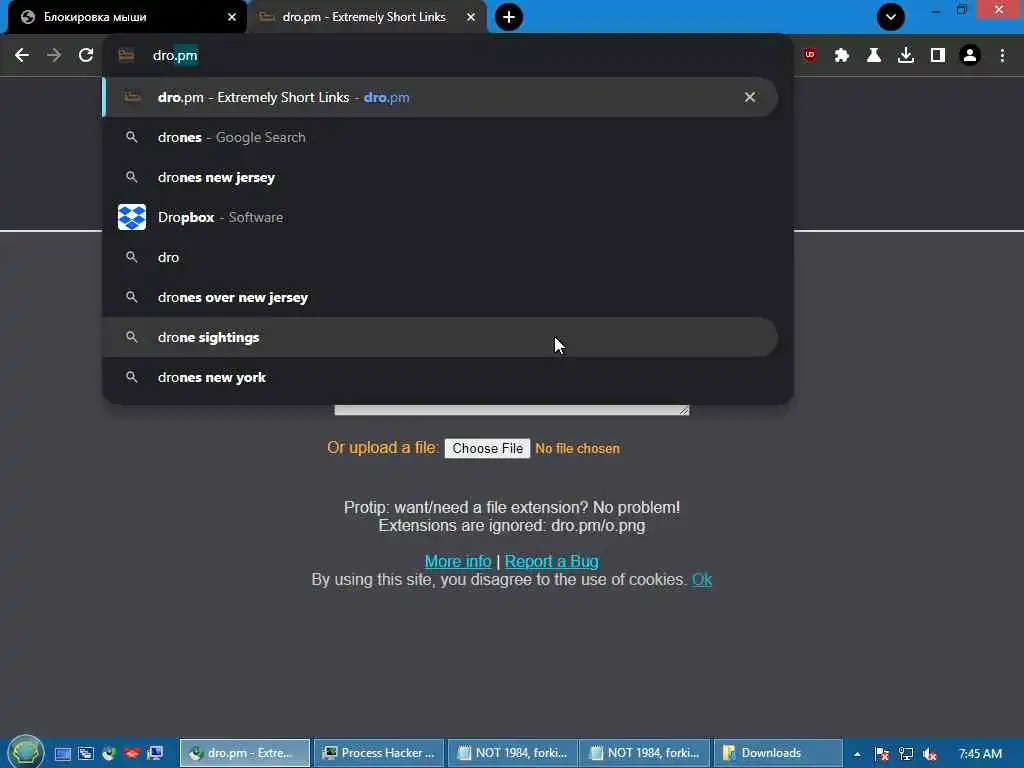Show hidden system tray icons

[857, 754]
